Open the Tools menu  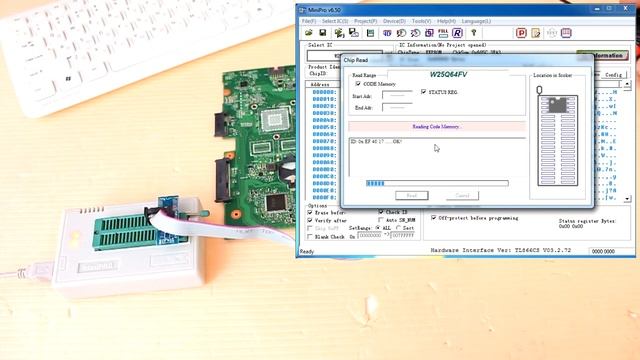(421, 21)
